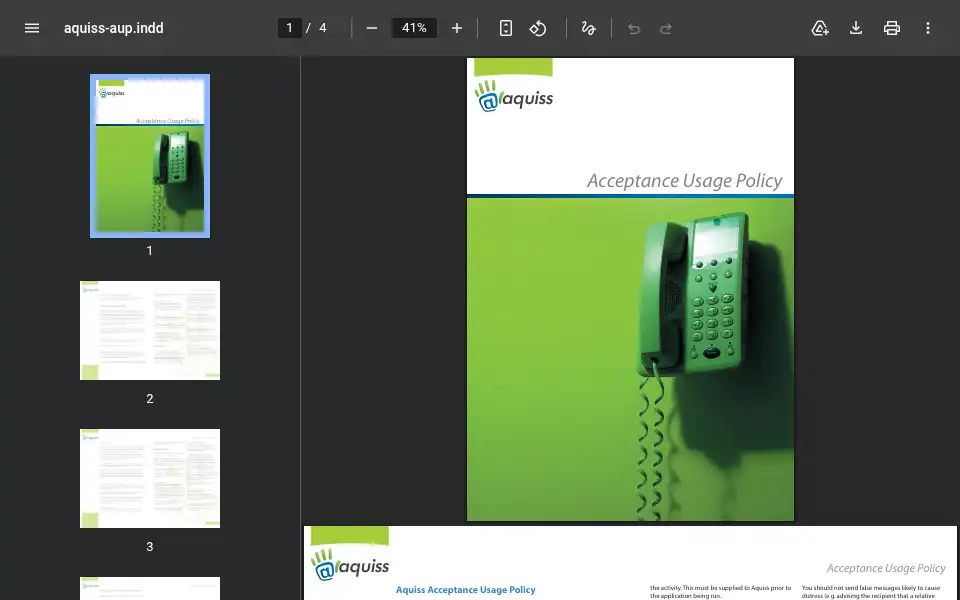The image size is (960, 600).
Task: Click the Acceptance Usage Policy heading on cover page
Action: coord(684,181)
